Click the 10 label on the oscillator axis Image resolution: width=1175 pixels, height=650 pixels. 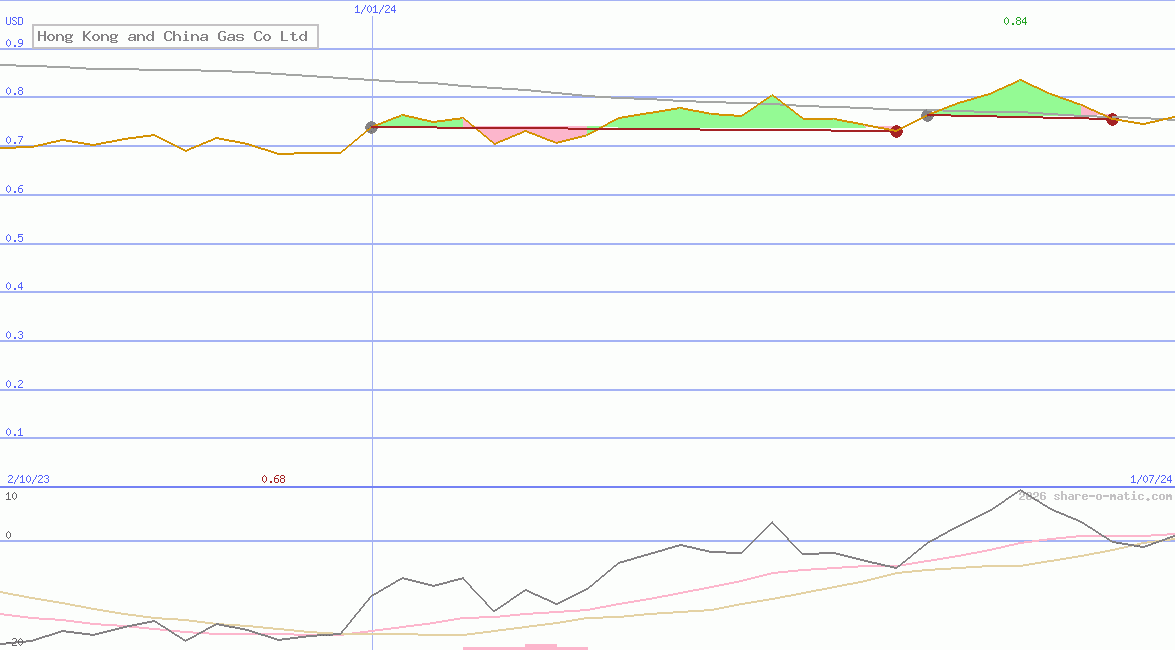[x=11, y=496]
